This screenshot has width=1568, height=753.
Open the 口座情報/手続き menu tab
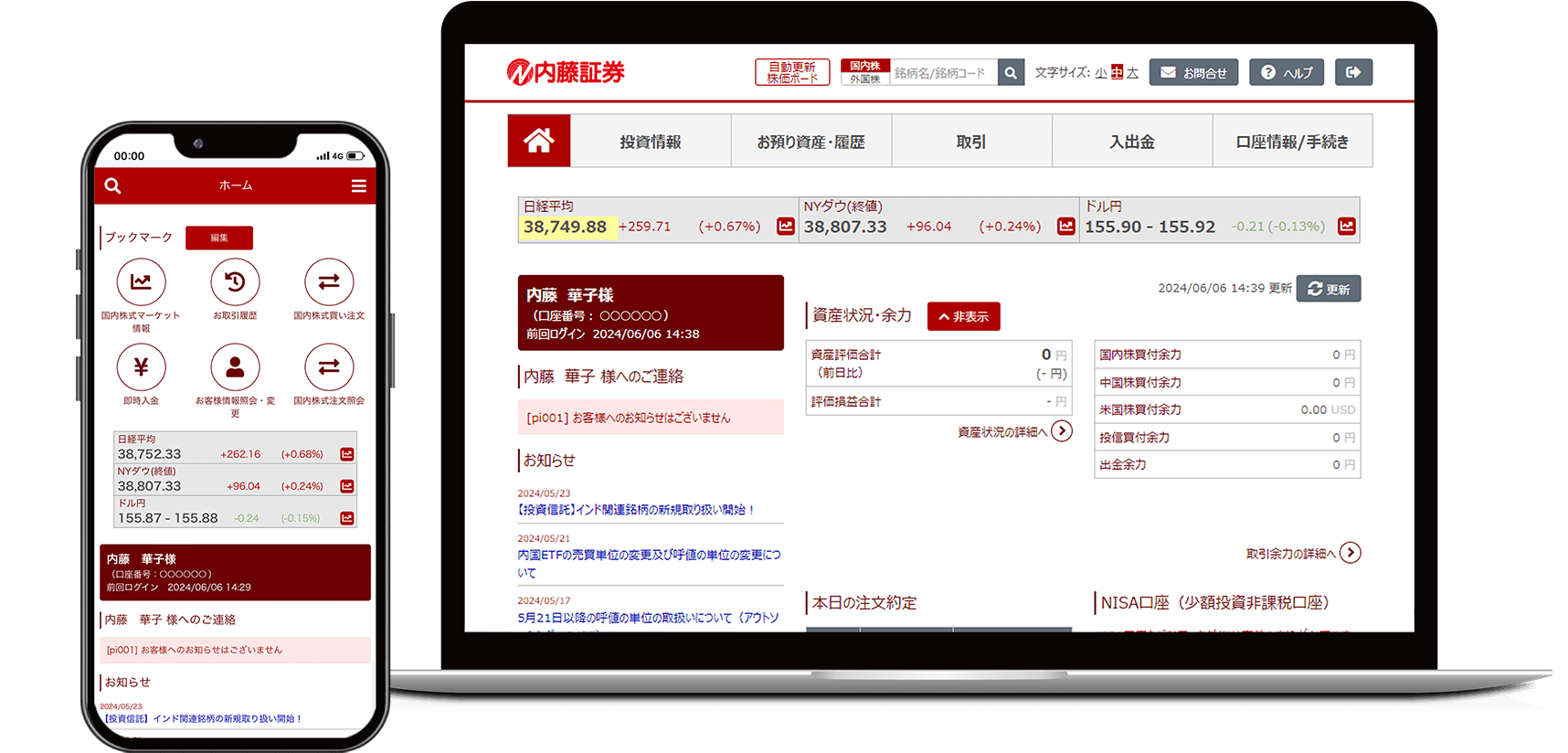point(1292,142)
